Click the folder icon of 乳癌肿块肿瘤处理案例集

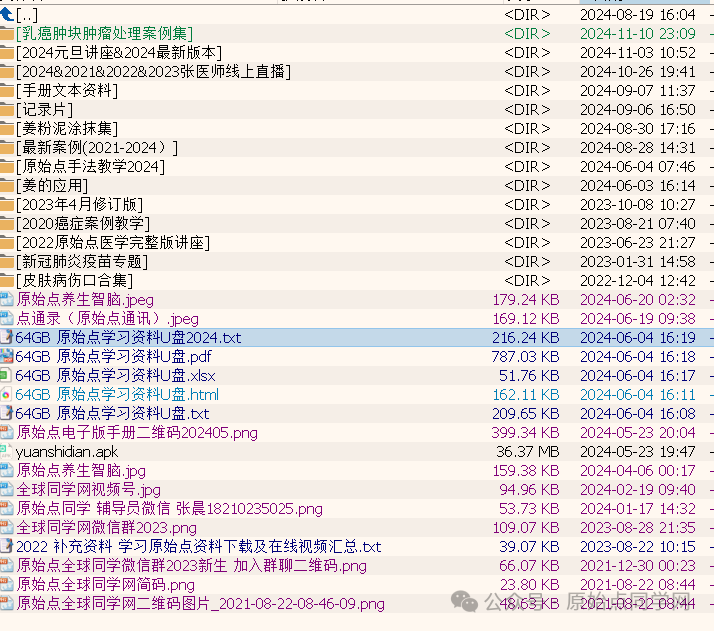pyautogui.click(x=7, y=34)
